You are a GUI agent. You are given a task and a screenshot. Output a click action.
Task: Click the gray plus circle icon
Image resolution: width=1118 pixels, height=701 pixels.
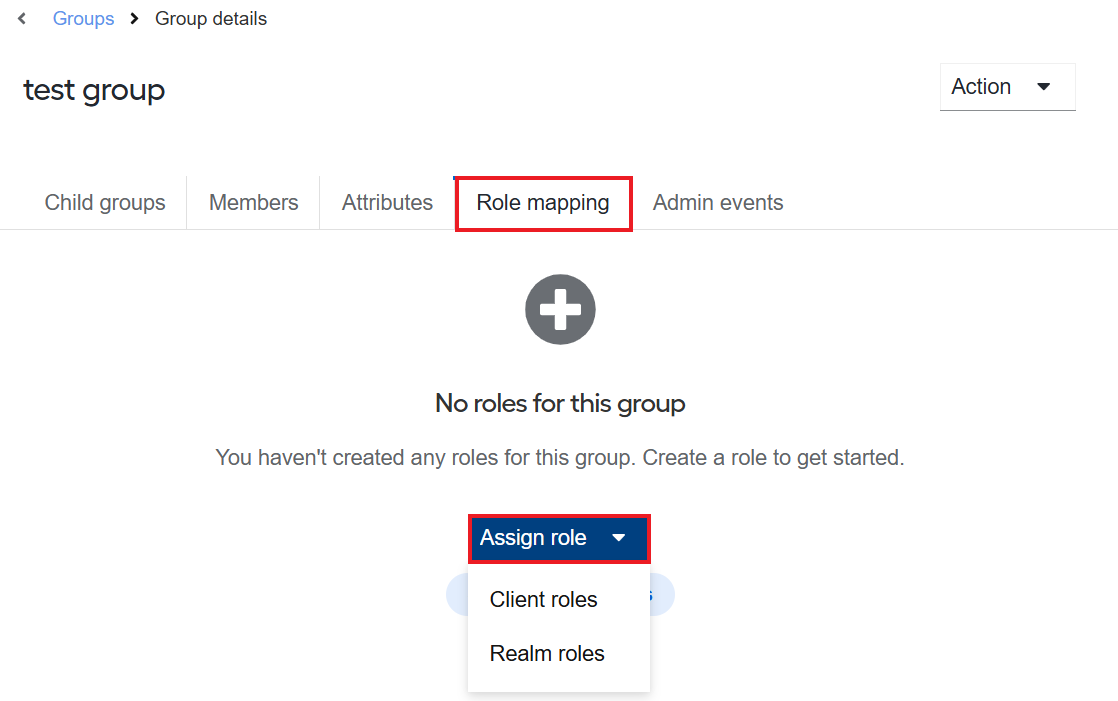coord(560,309)
